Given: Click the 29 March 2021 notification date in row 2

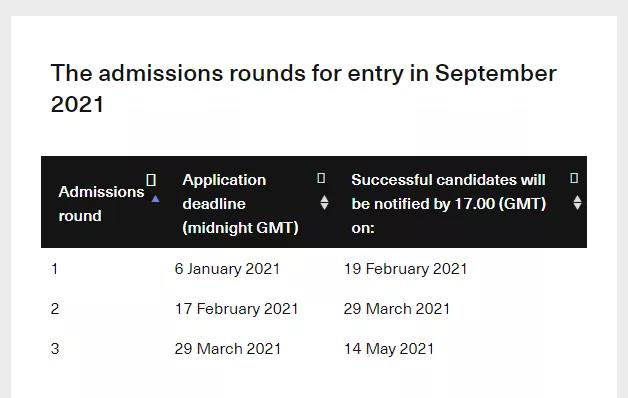Looking at the screenshot, I should pos(397,309).
